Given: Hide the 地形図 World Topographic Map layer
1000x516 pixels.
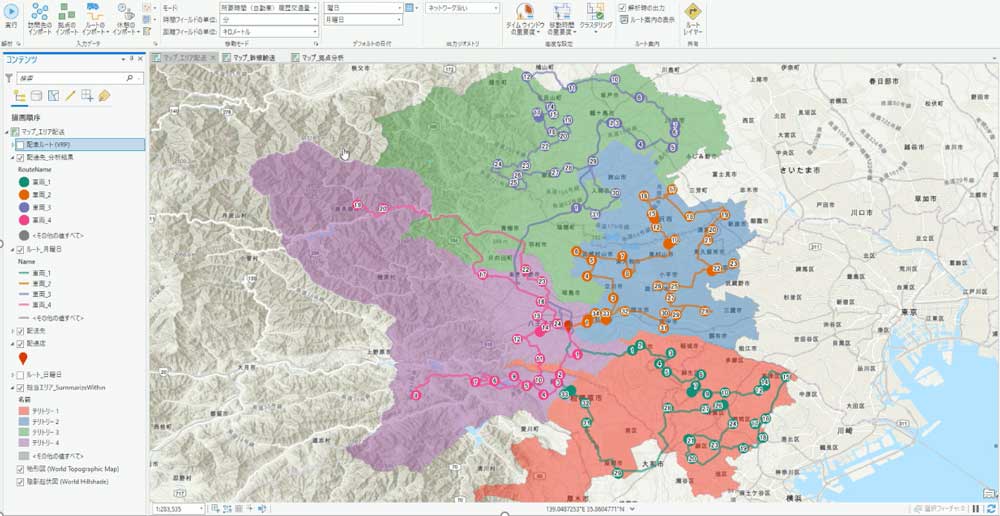Looking at the screenshot, I should (x=20, y=468).
